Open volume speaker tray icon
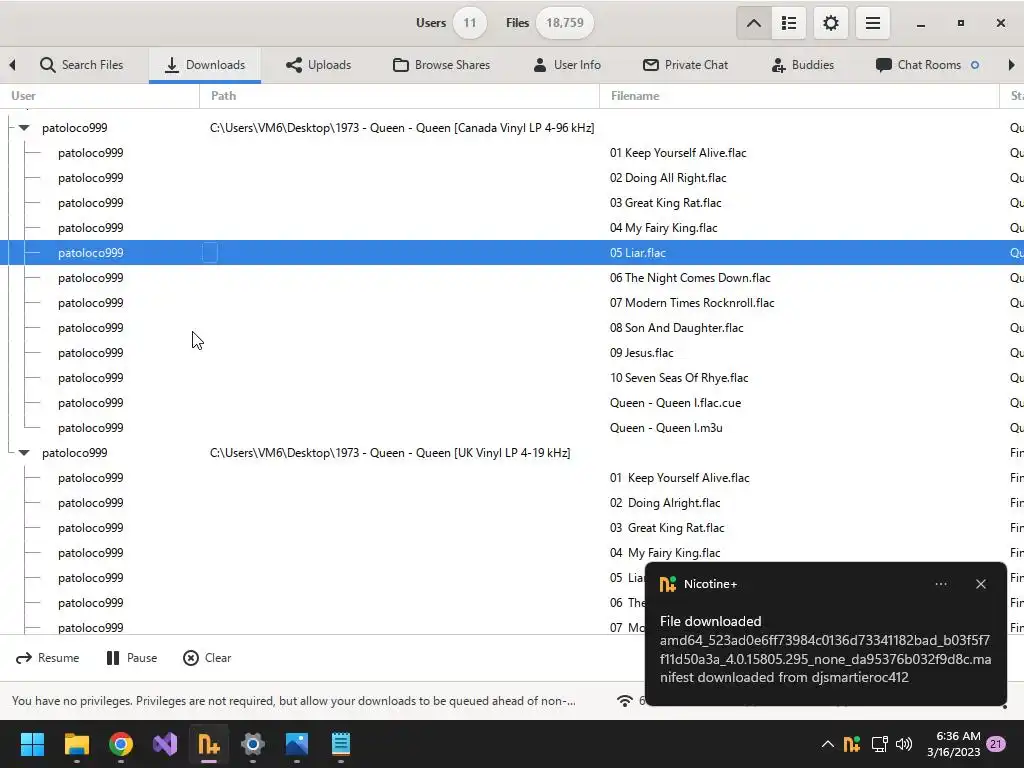 click(x=904, y=744)
